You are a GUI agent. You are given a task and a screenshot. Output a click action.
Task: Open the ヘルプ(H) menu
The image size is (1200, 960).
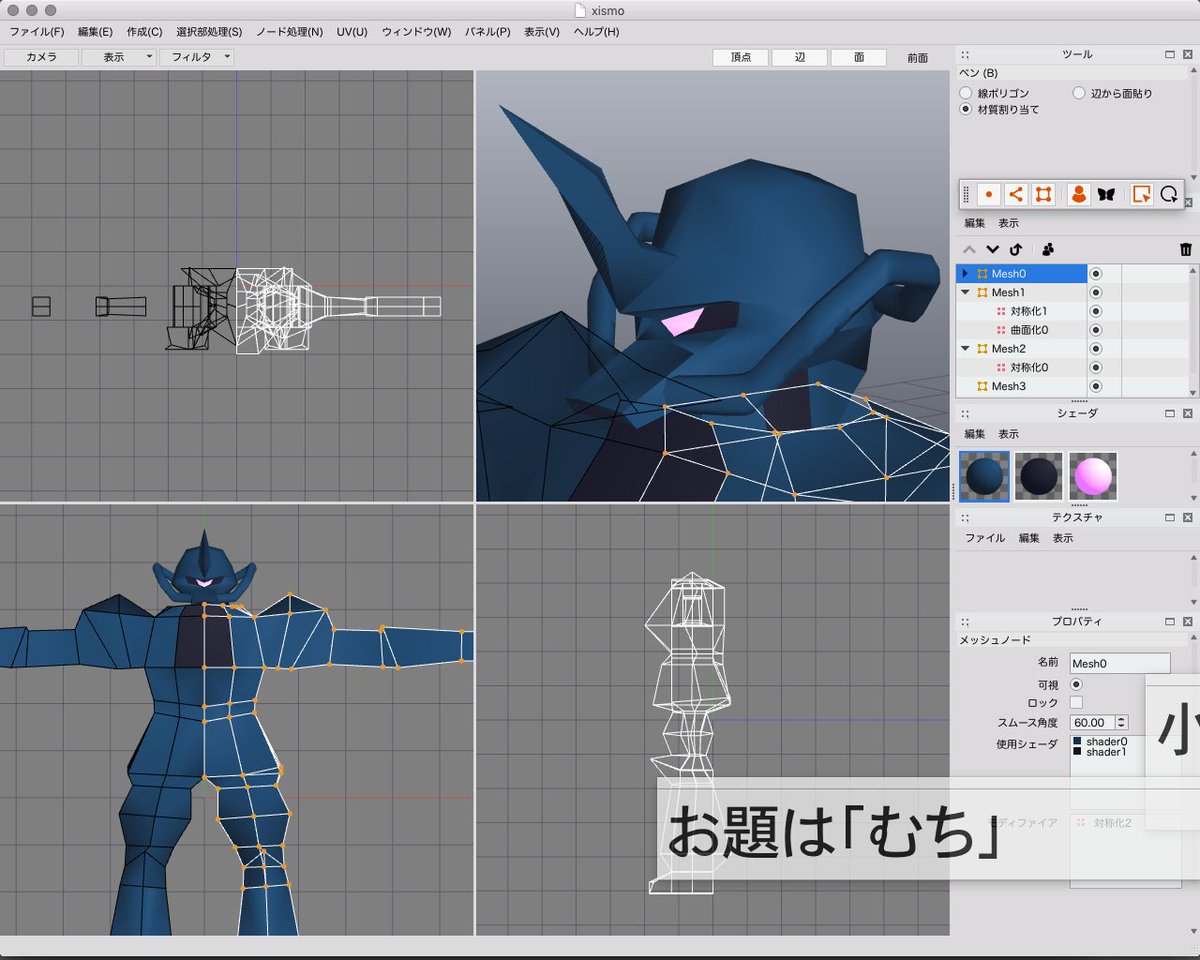[596, 32]
